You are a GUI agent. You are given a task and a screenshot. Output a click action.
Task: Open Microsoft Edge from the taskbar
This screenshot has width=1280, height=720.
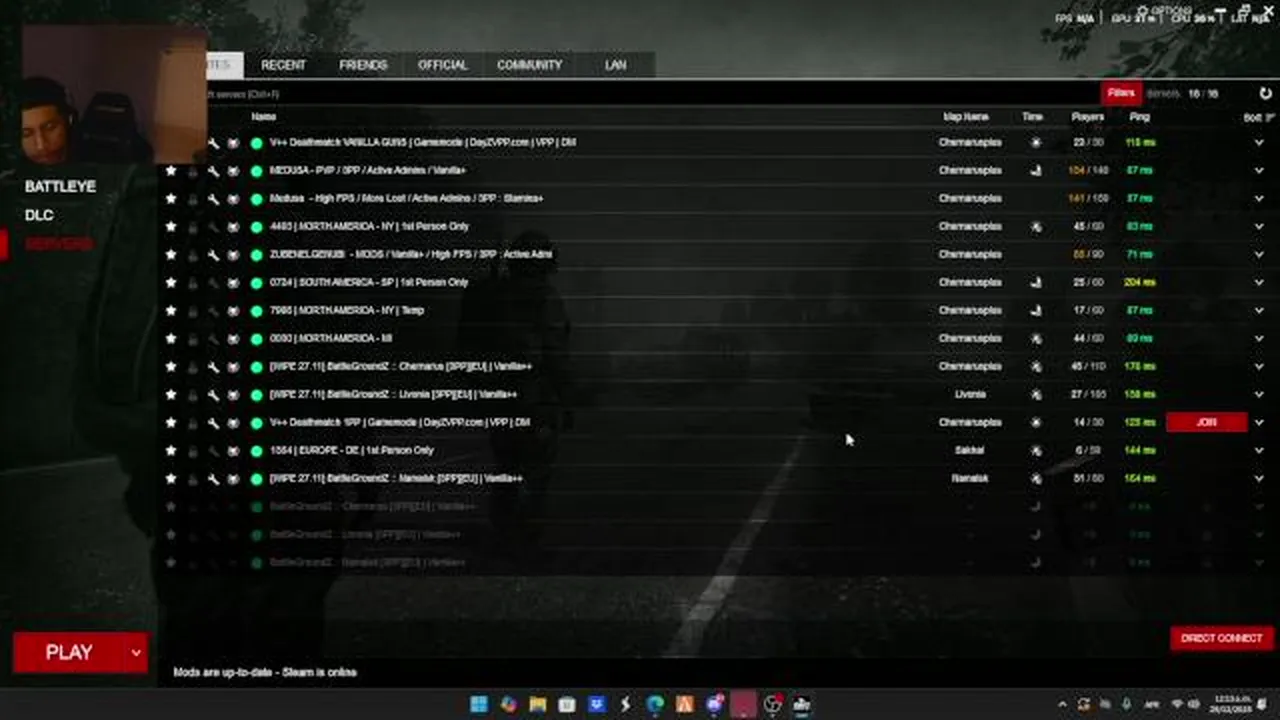coord(655,705)
